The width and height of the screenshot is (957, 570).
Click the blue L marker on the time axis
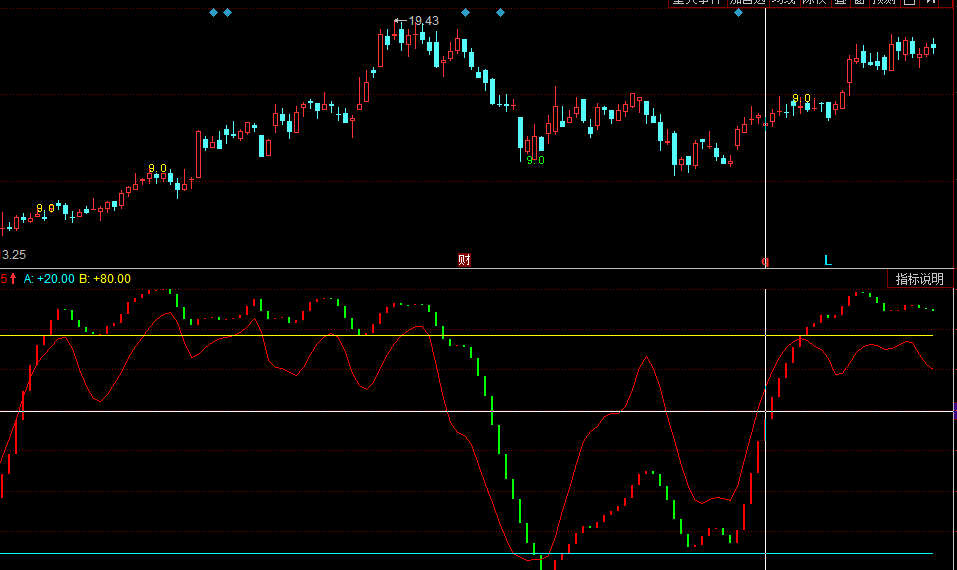(827, 260)
